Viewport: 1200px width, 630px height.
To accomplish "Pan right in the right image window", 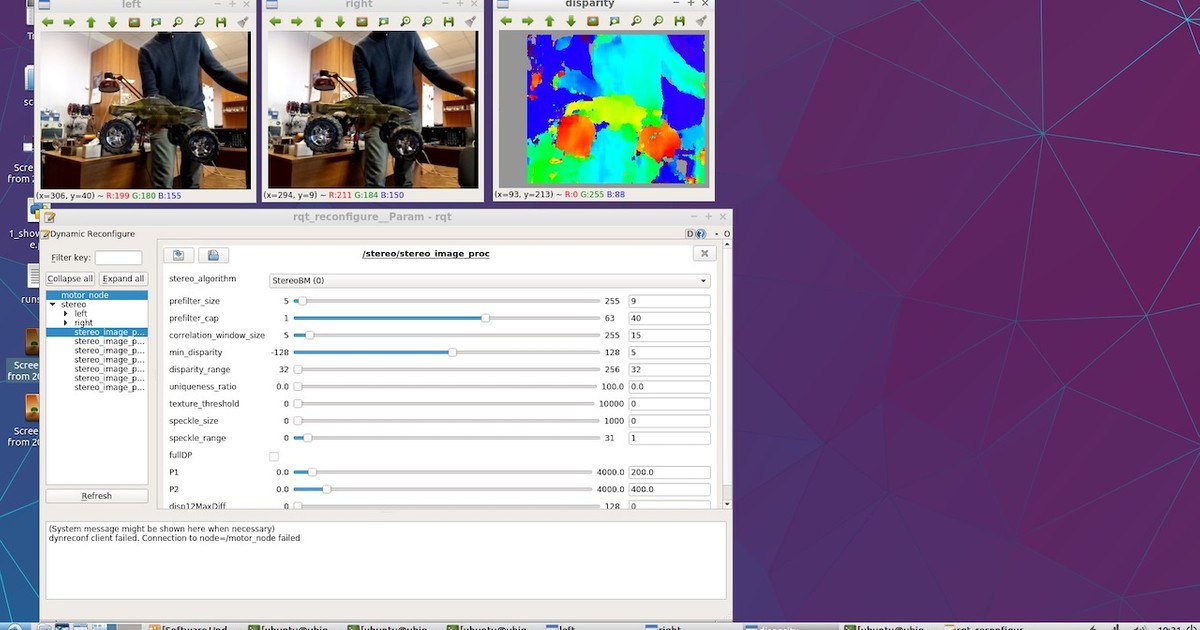I will pos(297,21).
